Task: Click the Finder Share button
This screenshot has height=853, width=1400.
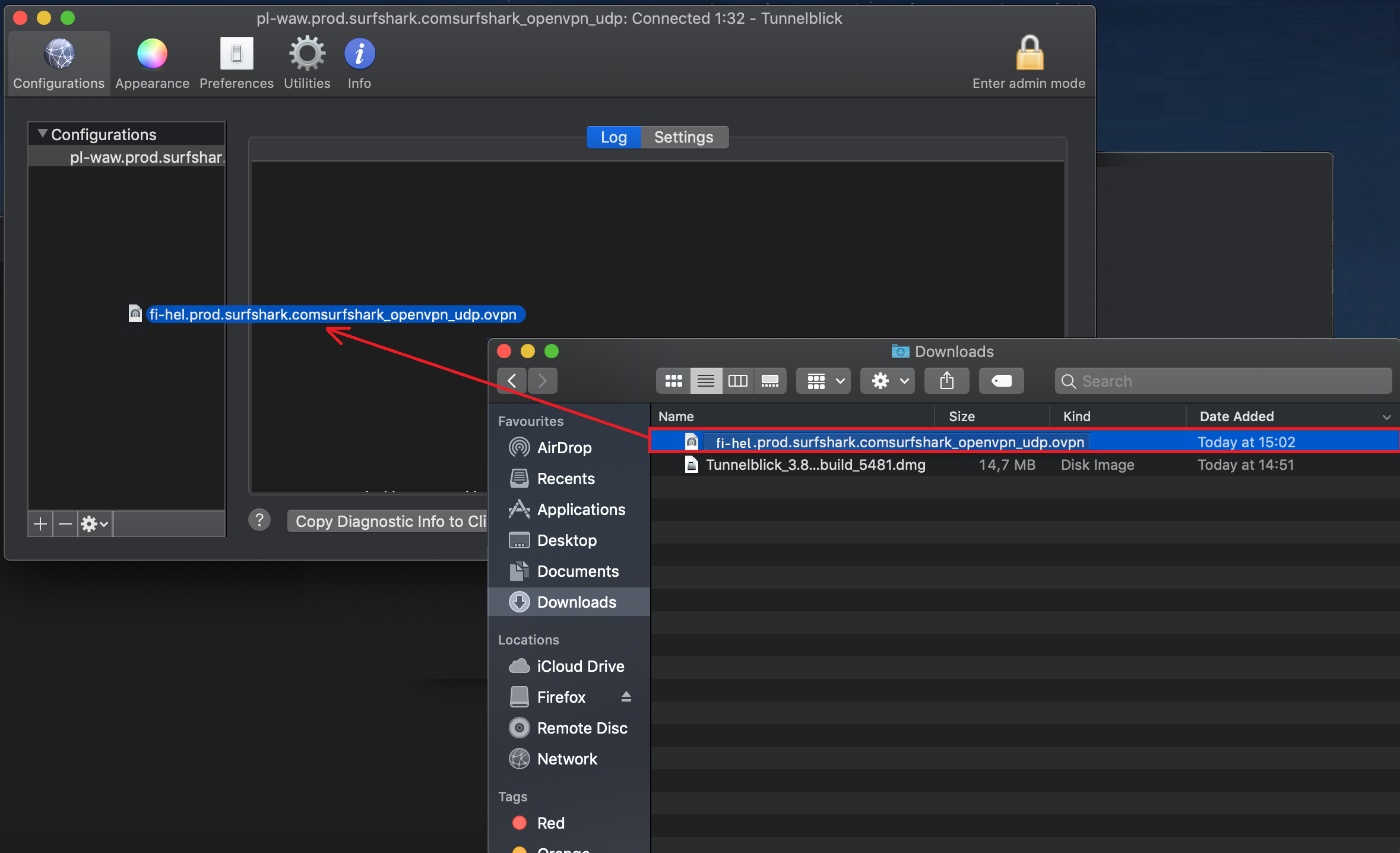Action: click(x=947, y=381)
